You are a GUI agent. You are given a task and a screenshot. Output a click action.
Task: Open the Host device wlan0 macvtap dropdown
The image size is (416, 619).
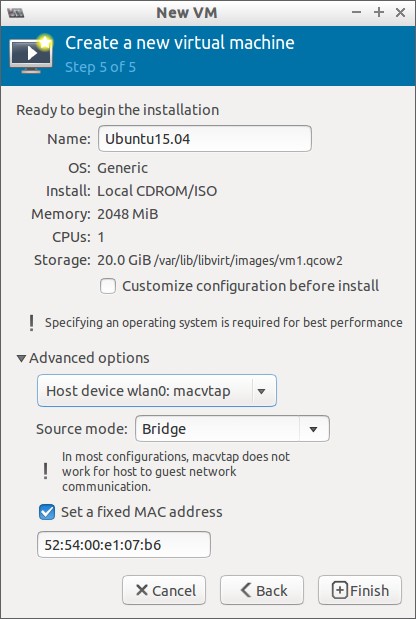[x=157, y=391]
